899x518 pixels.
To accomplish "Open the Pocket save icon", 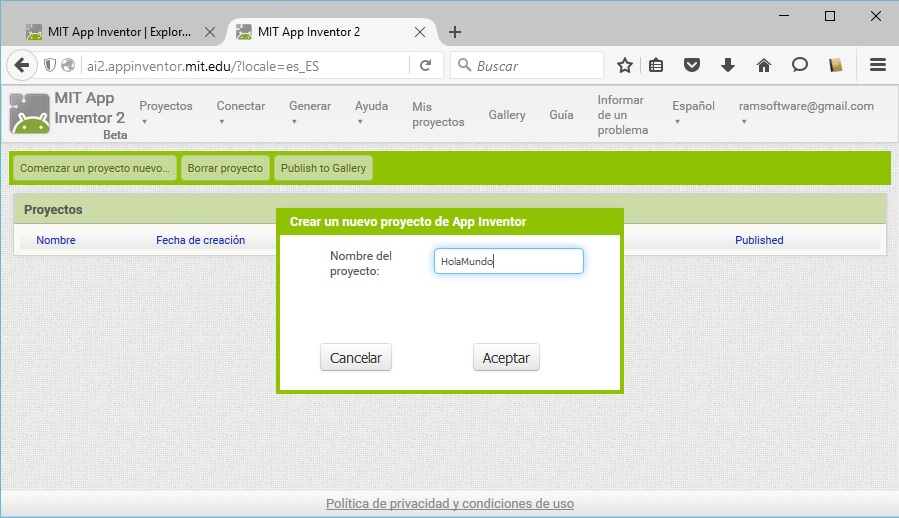I will tap(691, 66).
